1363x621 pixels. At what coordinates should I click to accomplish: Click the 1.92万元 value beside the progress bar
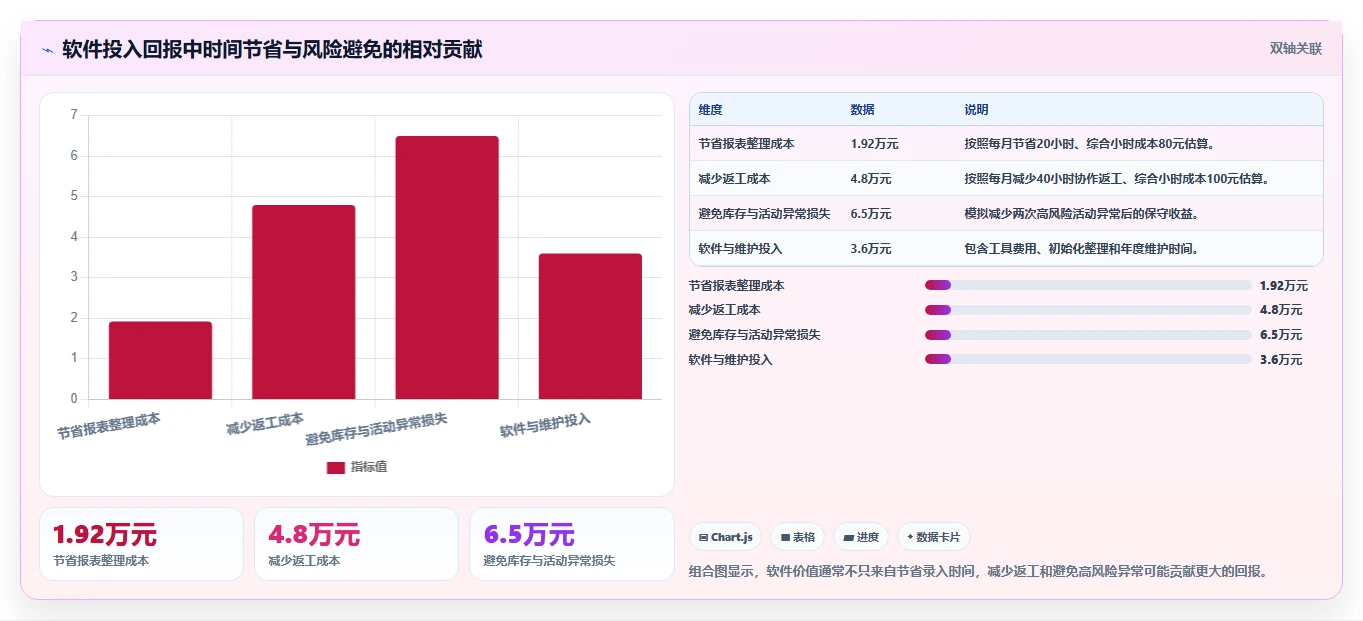coord(1284,286)
